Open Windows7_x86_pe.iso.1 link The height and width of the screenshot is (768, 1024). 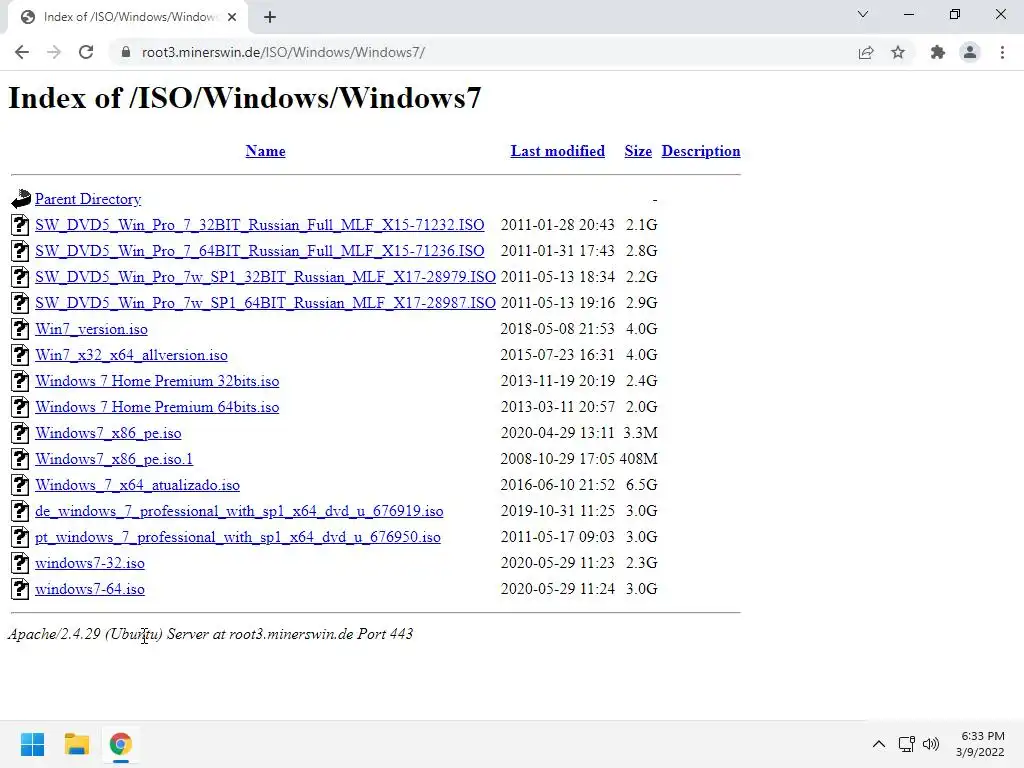tap(114, 459)
